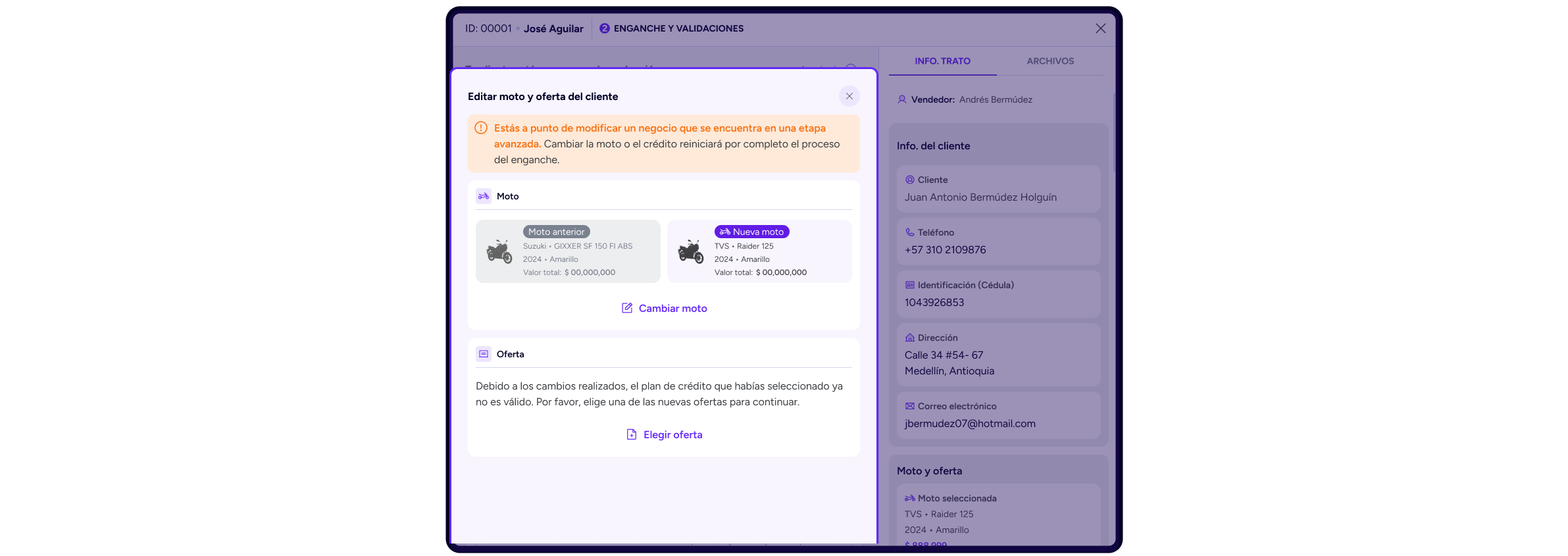Click ENGANCHE Y VALIDACIONES stage label
The width and height of the screenshot is (1568, 556).
coord(678,28)
